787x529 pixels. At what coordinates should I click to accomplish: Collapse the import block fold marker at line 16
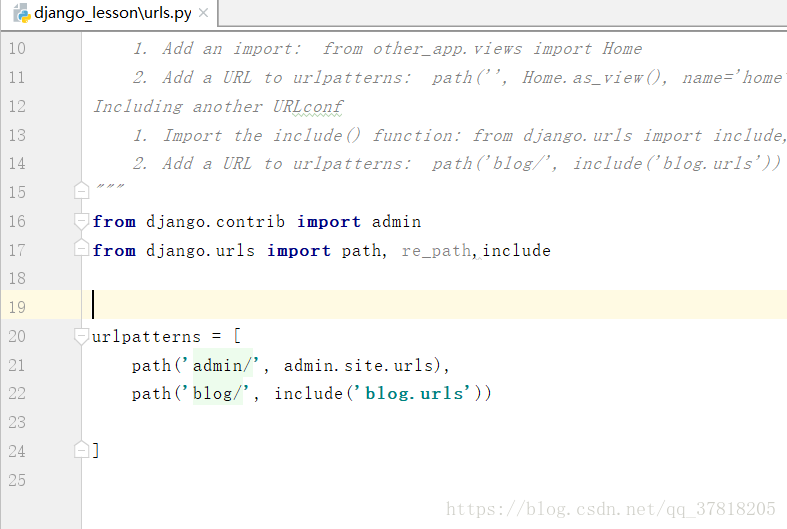tap(81, 221)
